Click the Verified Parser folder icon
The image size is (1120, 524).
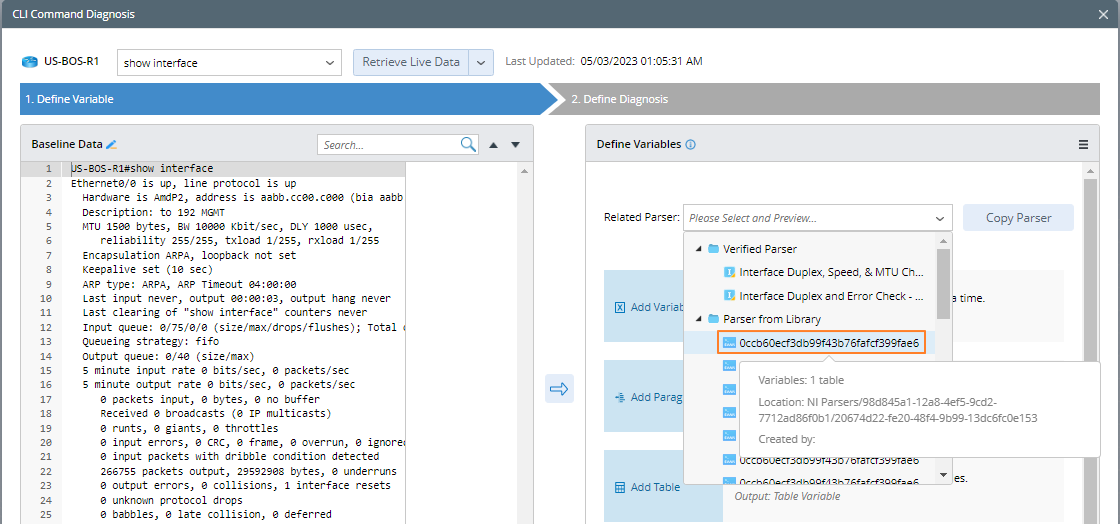pyautogui.click(x=713, y=249)
